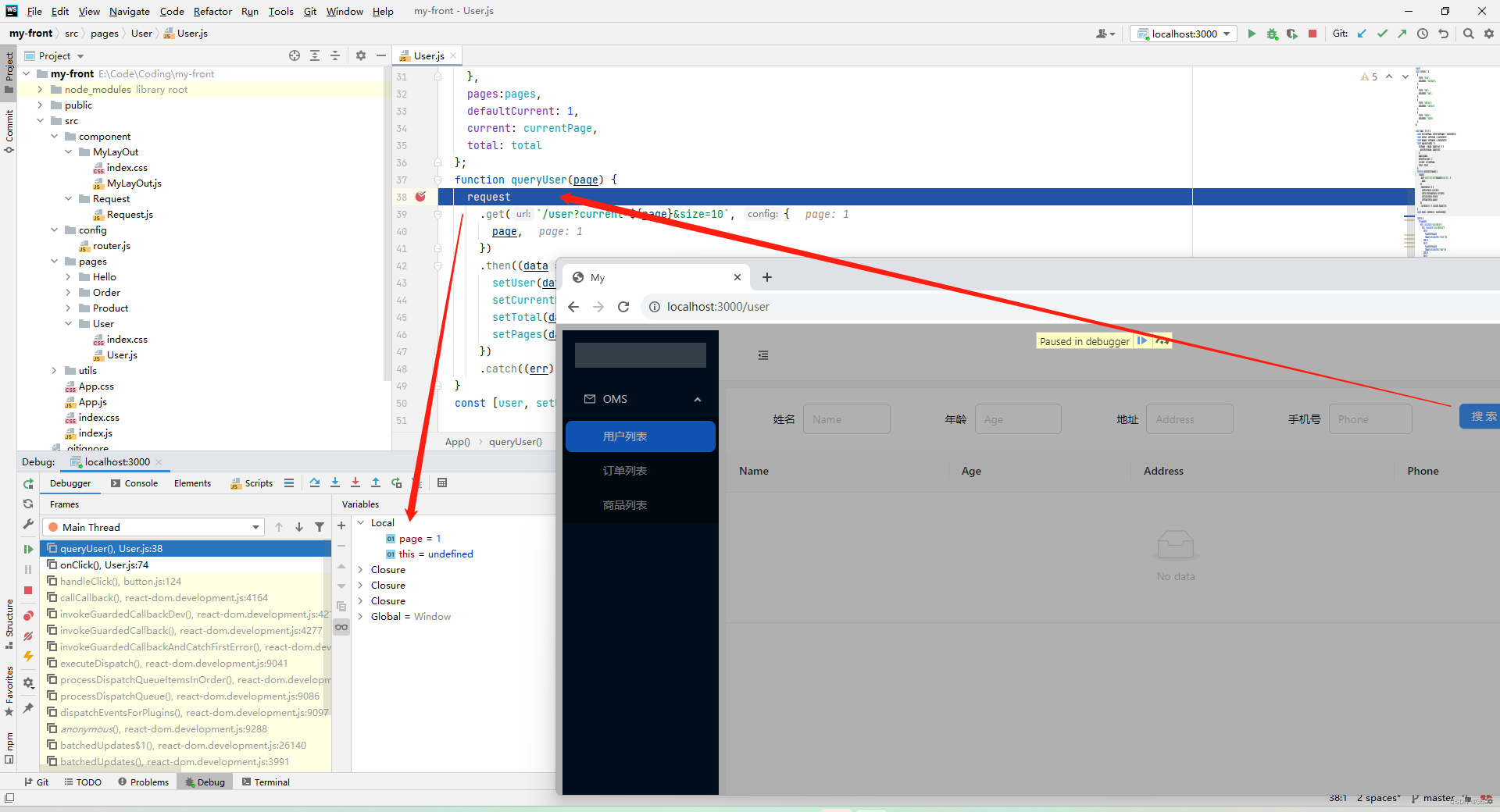This screenshot has width=1500, height=812.
Task: Click the 搜索 button in the browser preview
Action: tap(1483, 416)
